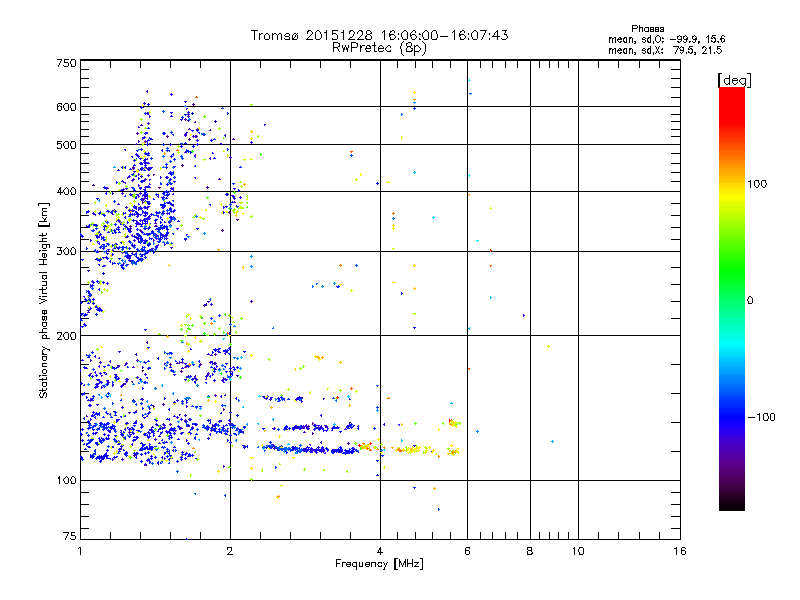Click the plot title 'Tromsø 20151228 16:06:00-16:07:43'
Image resolution: width=800 pixels, height=600 pixels.
click(x=379, y=35)
